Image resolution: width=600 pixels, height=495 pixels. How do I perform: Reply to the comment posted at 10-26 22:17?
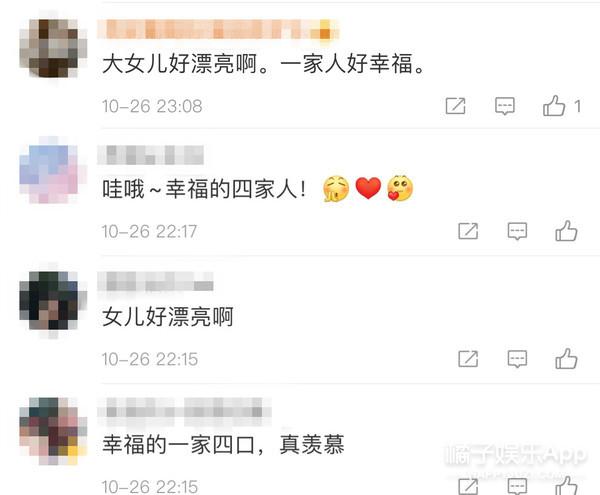point(517,231)
